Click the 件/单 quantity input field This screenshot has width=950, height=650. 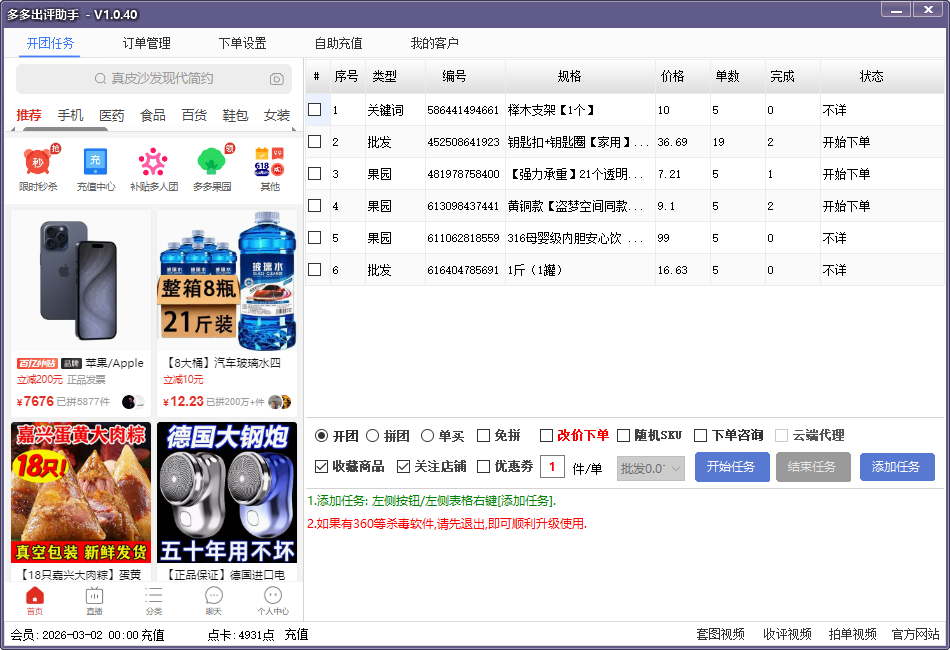(x=552, y=467)
